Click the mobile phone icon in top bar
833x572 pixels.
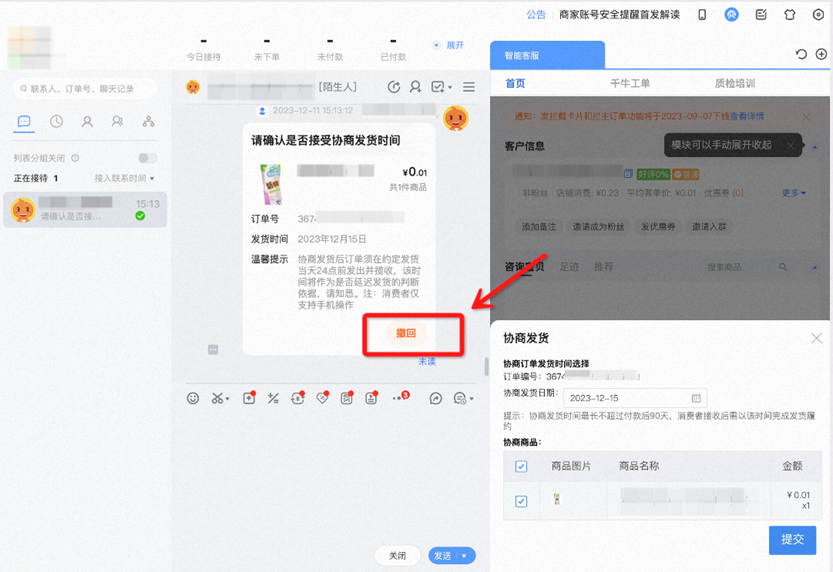(702, 15)
